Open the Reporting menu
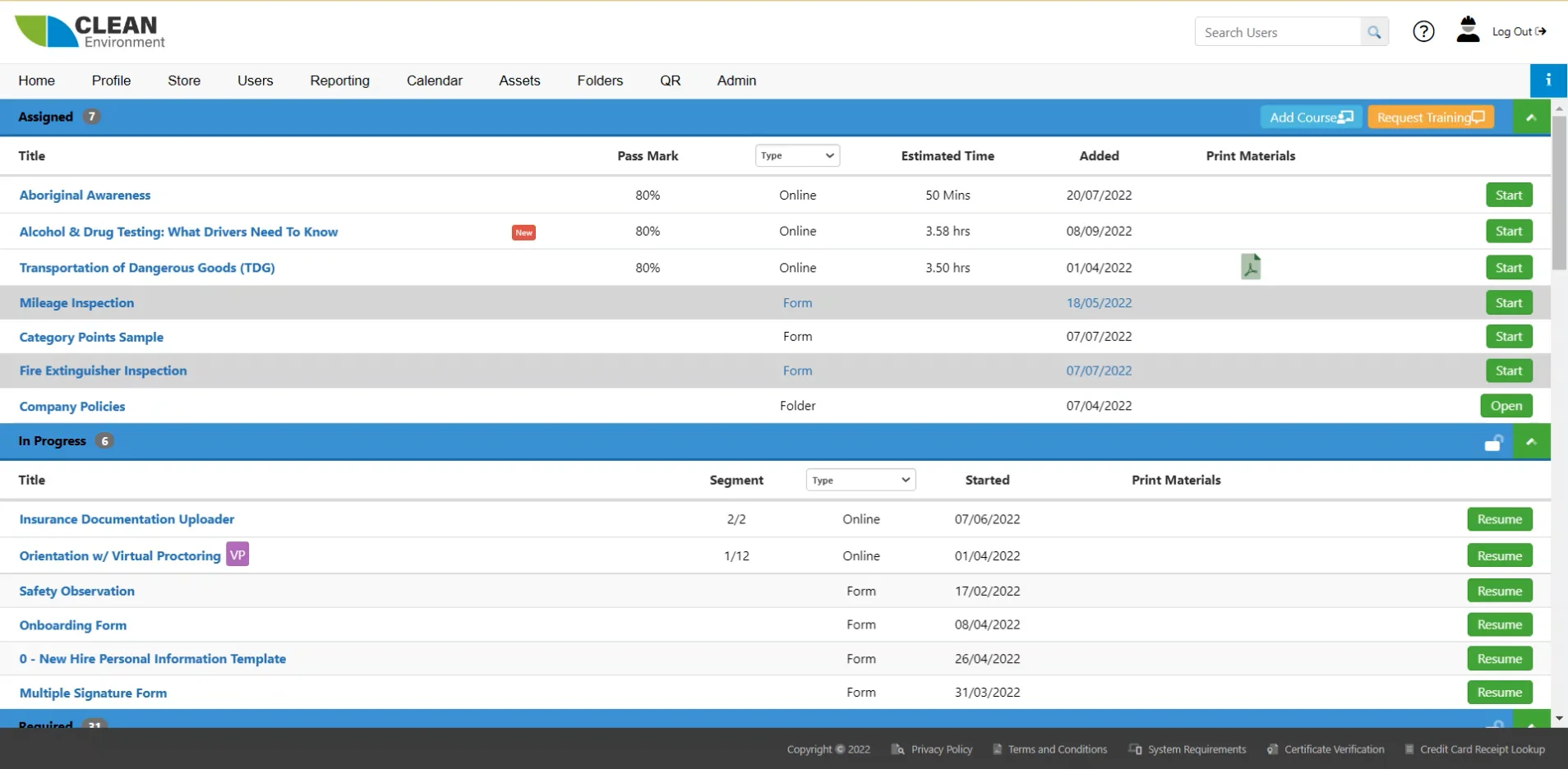Viewport: 1568px width, 769px height. pos(339,81)
